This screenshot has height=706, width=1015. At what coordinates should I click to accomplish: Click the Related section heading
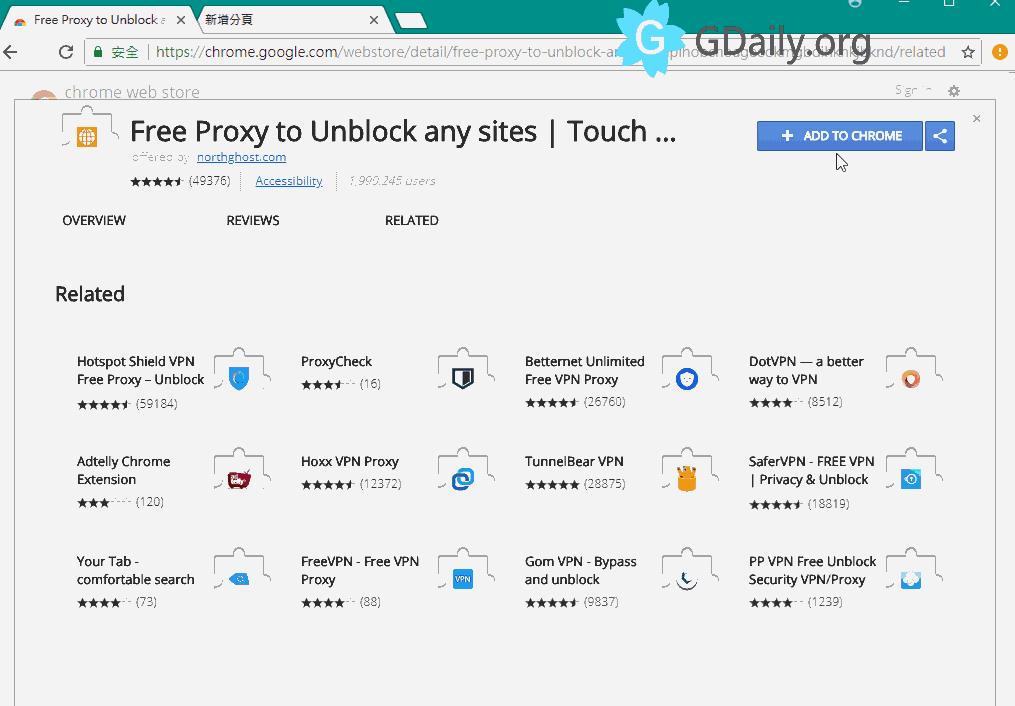click(90, 294)
